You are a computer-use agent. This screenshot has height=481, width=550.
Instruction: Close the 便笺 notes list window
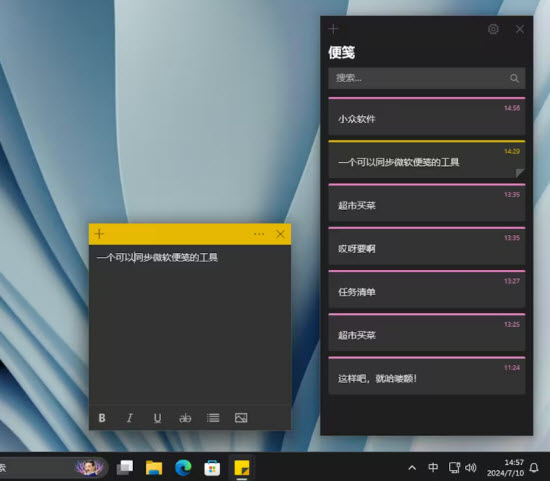pos(520,29)
